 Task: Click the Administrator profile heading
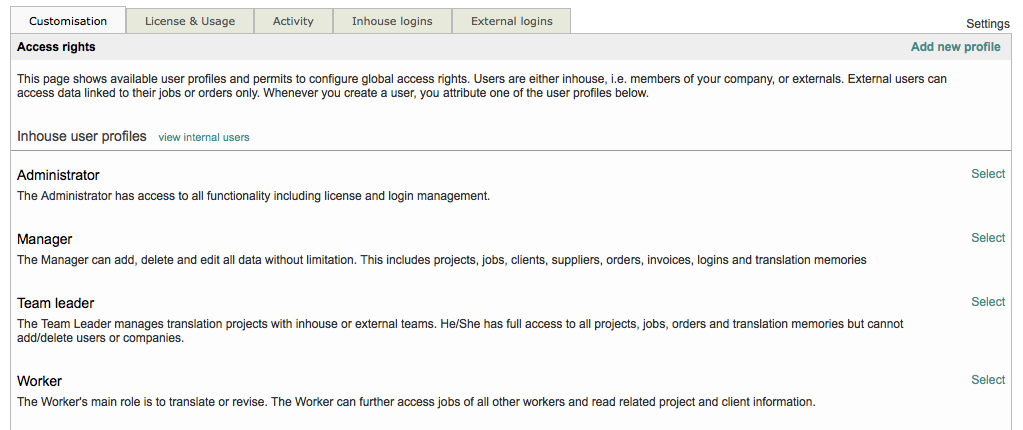pos(58,175)
